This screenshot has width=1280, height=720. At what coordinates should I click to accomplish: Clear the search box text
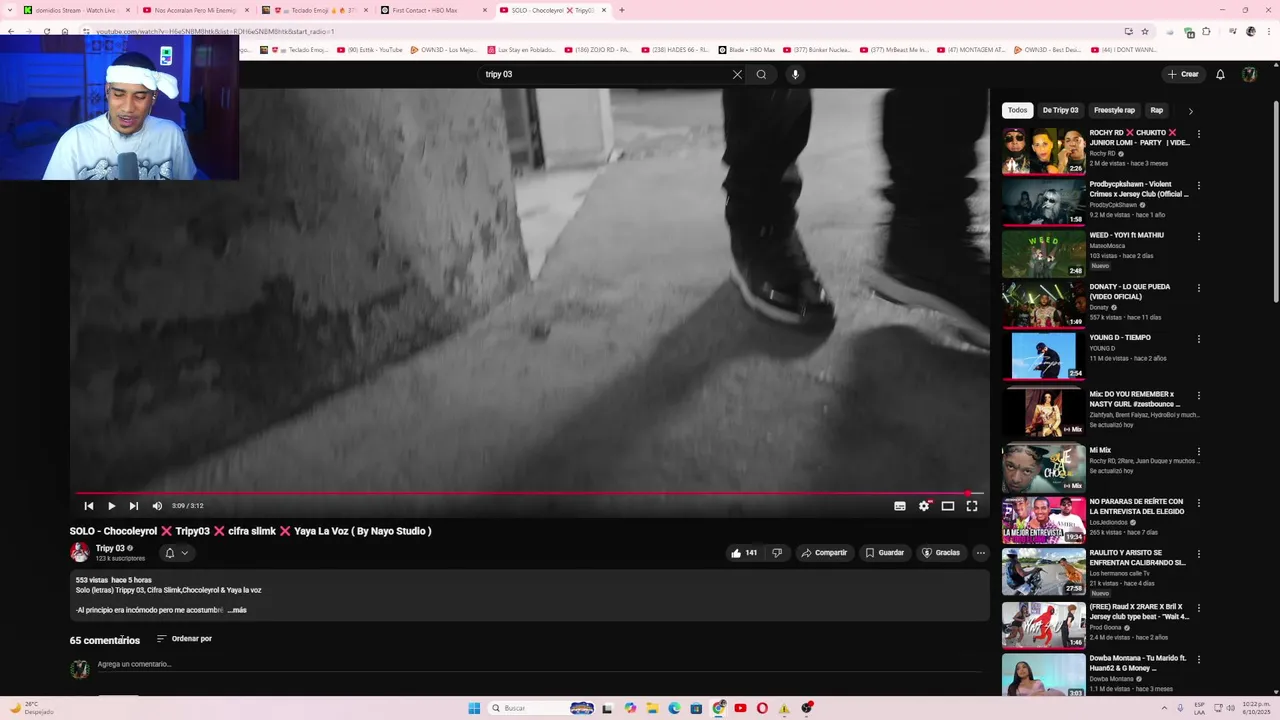click(x=737, y=74)
